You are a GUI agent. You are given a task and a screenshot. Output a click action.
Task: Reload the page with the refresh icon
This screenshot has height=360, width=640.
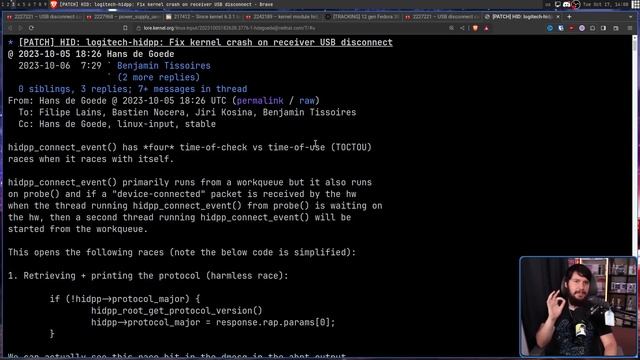(x=31, y=28)
